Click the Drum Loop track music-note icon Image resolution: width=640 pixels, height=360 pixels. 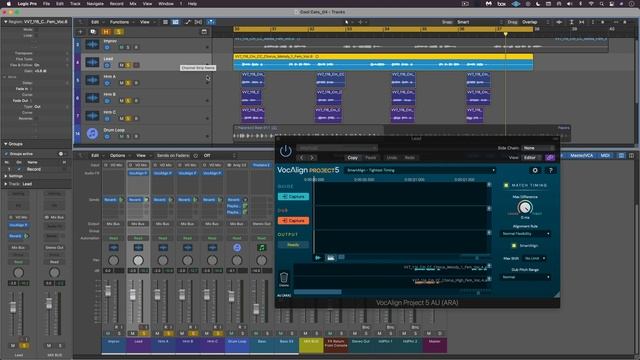[92, 133]
